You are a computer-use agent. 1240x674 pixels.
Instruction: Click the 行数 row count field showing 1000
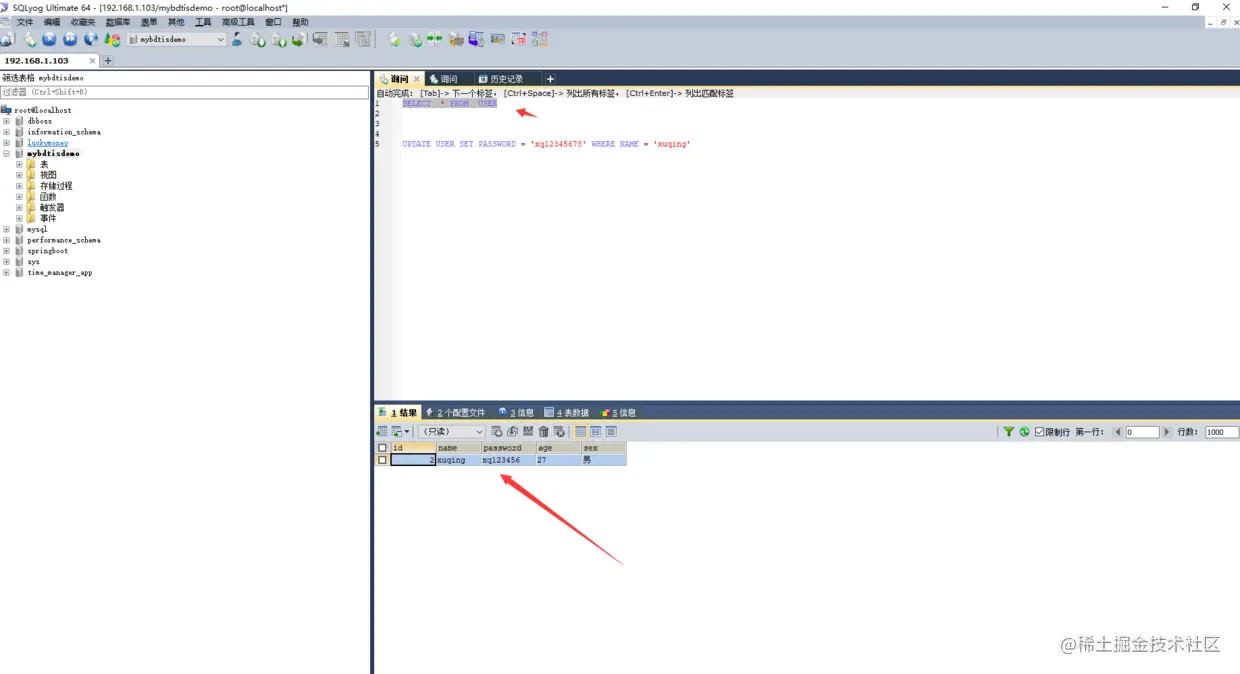coord(1221,432)
